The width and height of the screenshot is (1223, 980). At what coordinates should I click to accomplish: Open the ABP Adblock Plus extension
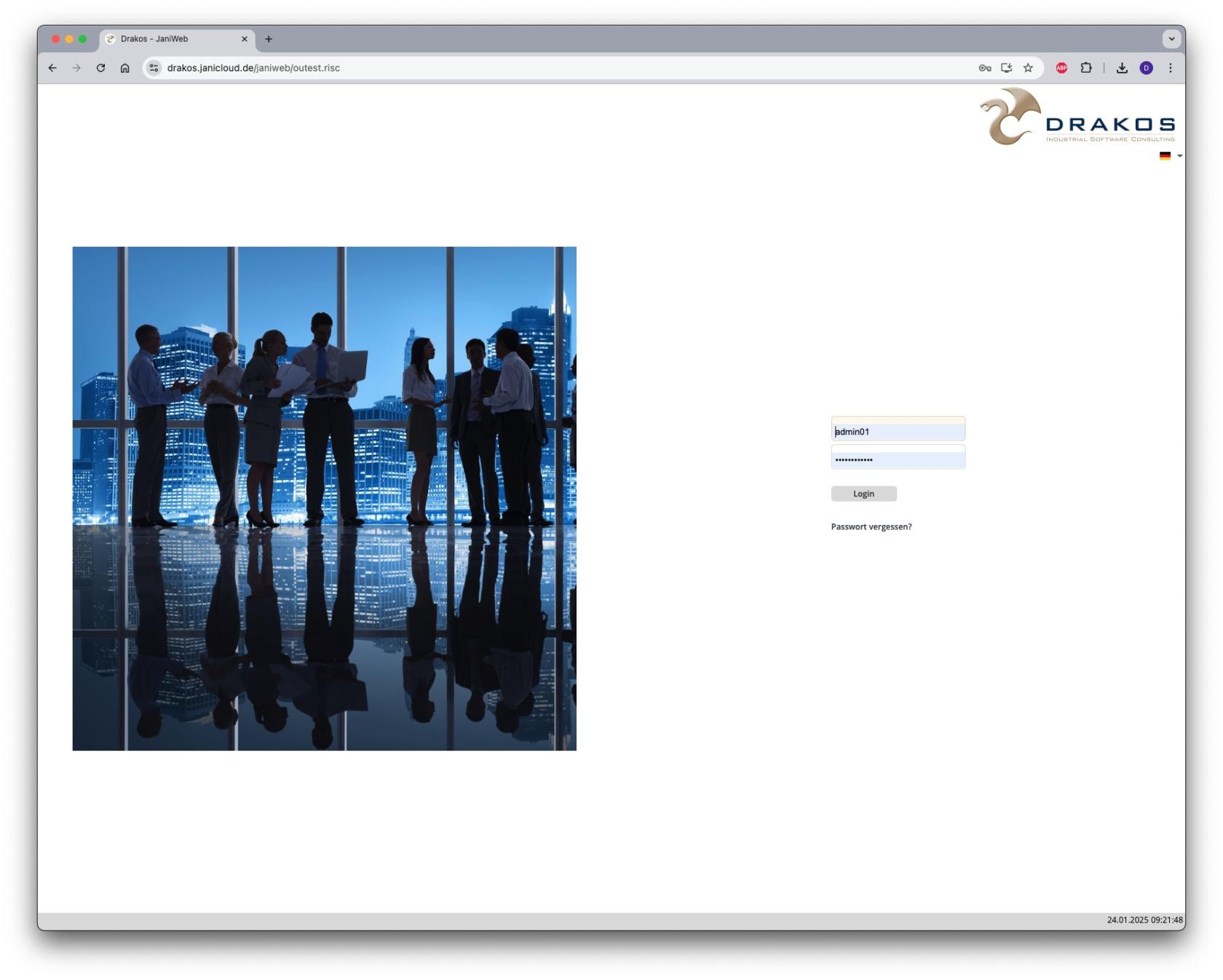(1061, 68)
